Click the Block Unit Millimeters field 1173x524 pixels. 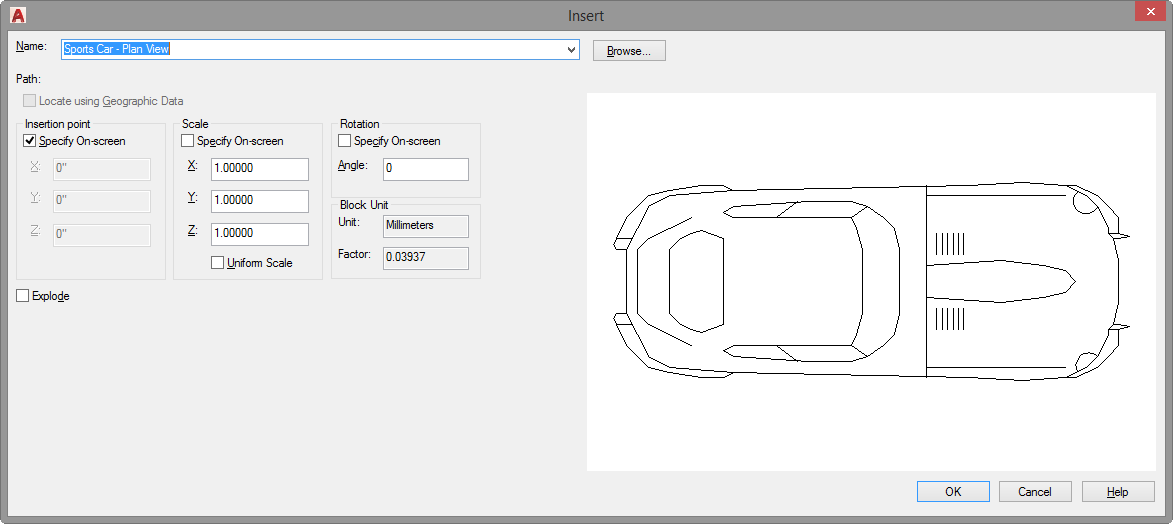click(425, 226)
